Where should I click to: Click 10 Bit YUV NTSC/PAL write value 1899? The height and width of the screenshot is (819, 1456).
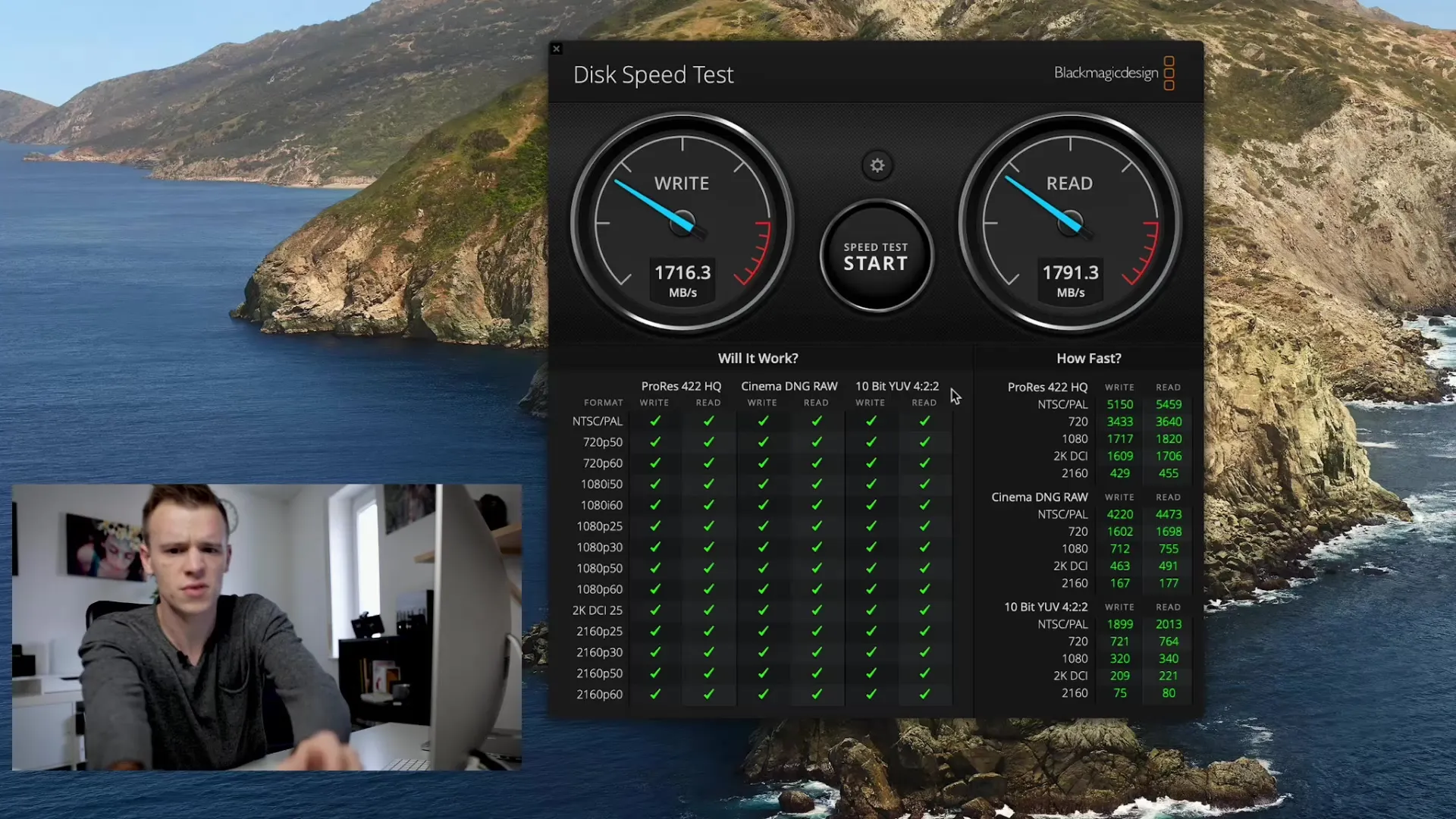tap(1119, 624)
